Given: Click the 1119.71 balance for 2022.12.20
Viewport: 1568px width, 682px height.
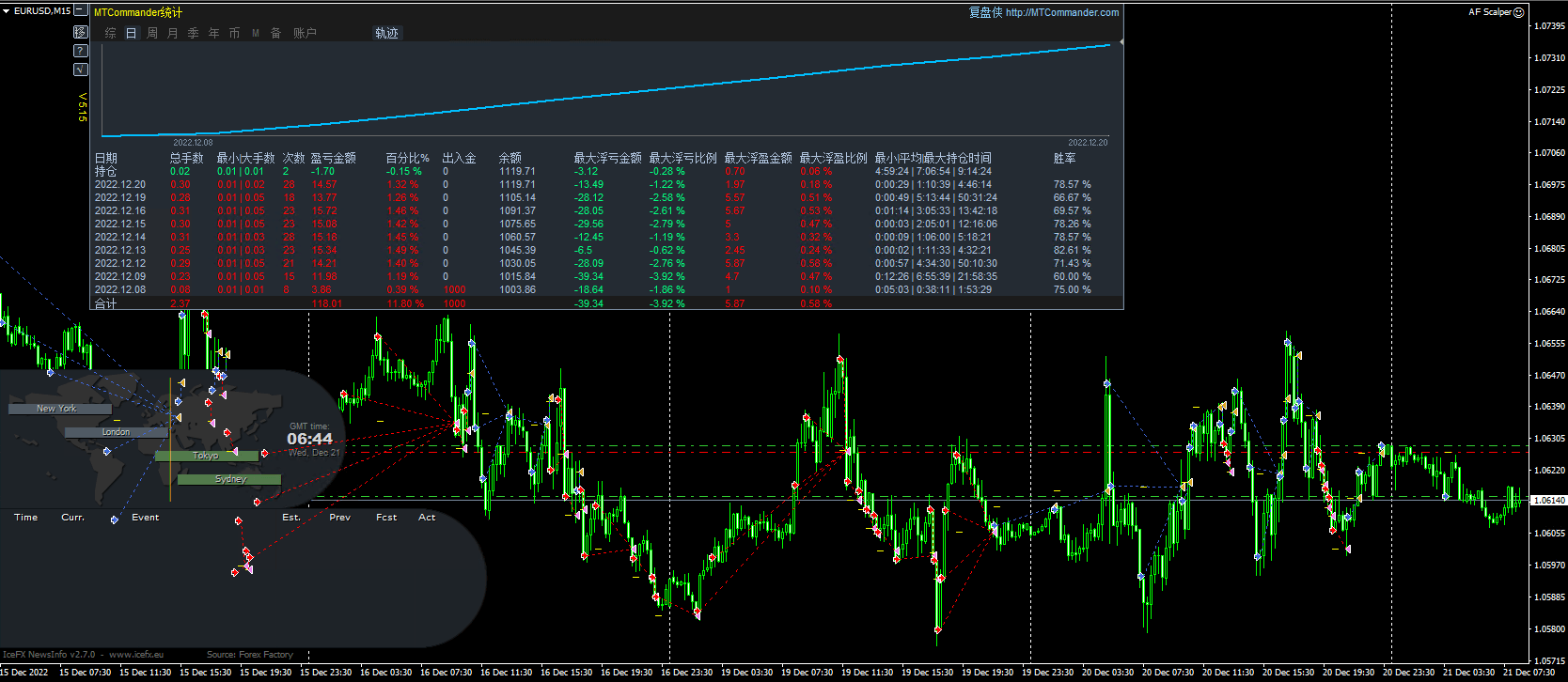Looking at the screenshot, I should pos(517,184).
